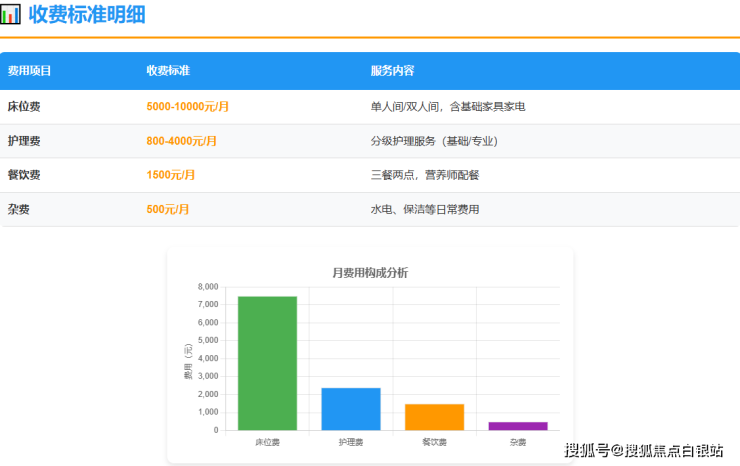Click the orange 餐饮费 bar in chart
The width and height of the screenshot is (740, 466).
point(434,417)
